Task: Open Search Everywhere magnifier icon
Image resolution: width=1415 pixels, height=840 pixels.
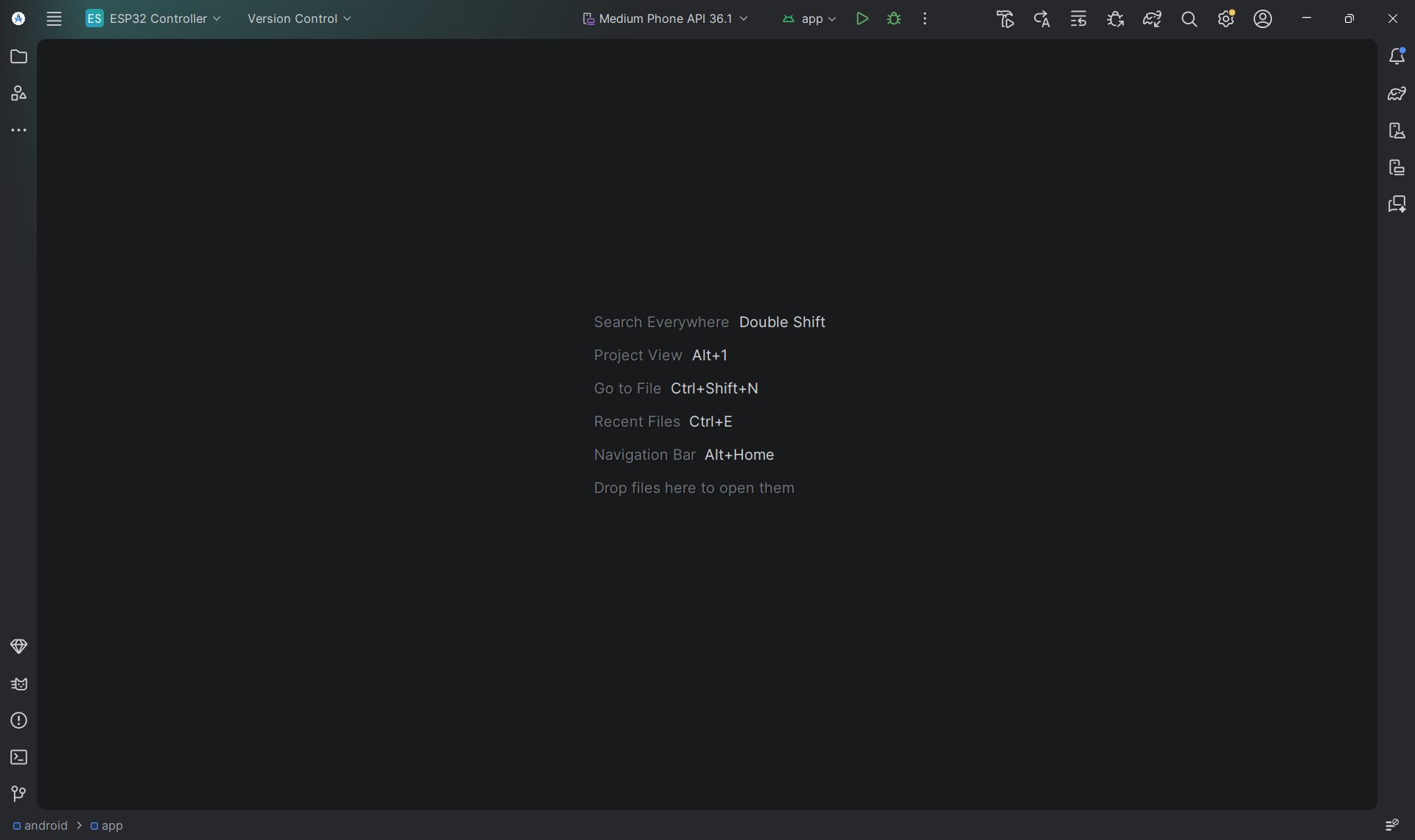Action: 1189,19
